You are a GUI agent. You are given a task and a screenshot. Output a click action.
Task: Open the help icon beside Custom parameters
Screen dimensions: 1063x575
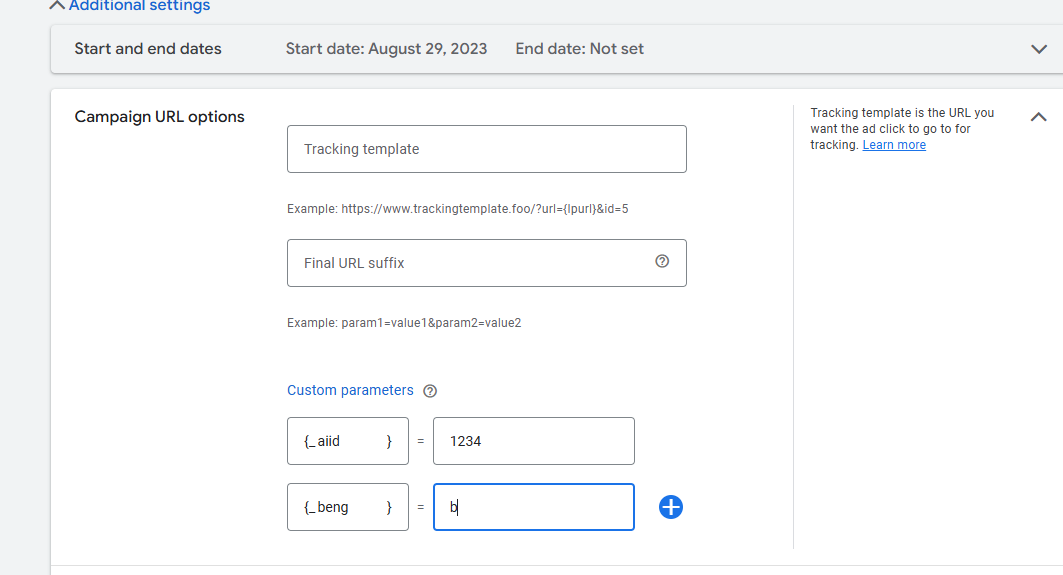coord(430,391)
